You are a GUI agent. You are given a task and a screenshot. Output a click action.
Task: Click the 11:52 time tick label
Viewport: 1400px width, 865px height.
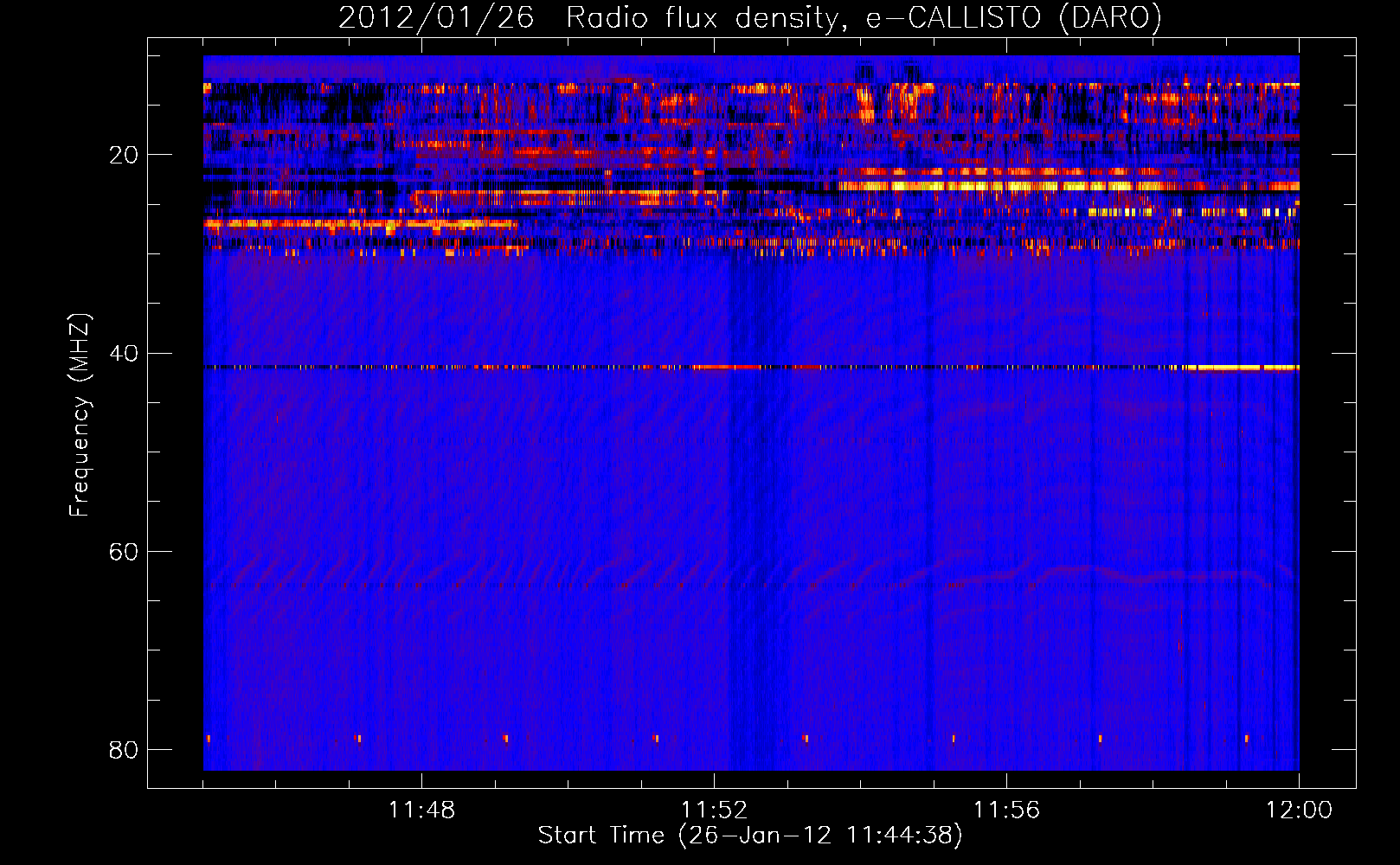click(714, 811)
